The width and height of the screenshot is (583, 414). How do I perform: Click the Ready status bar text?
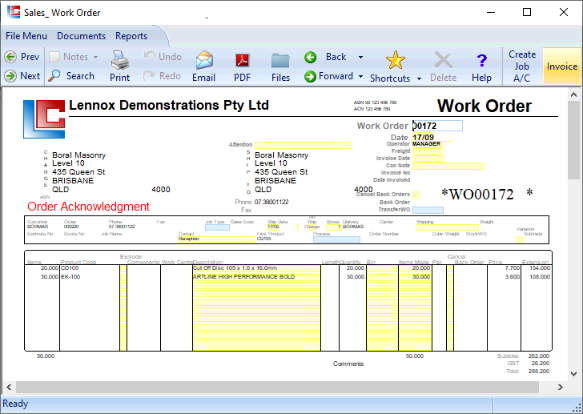coord(15,404)
